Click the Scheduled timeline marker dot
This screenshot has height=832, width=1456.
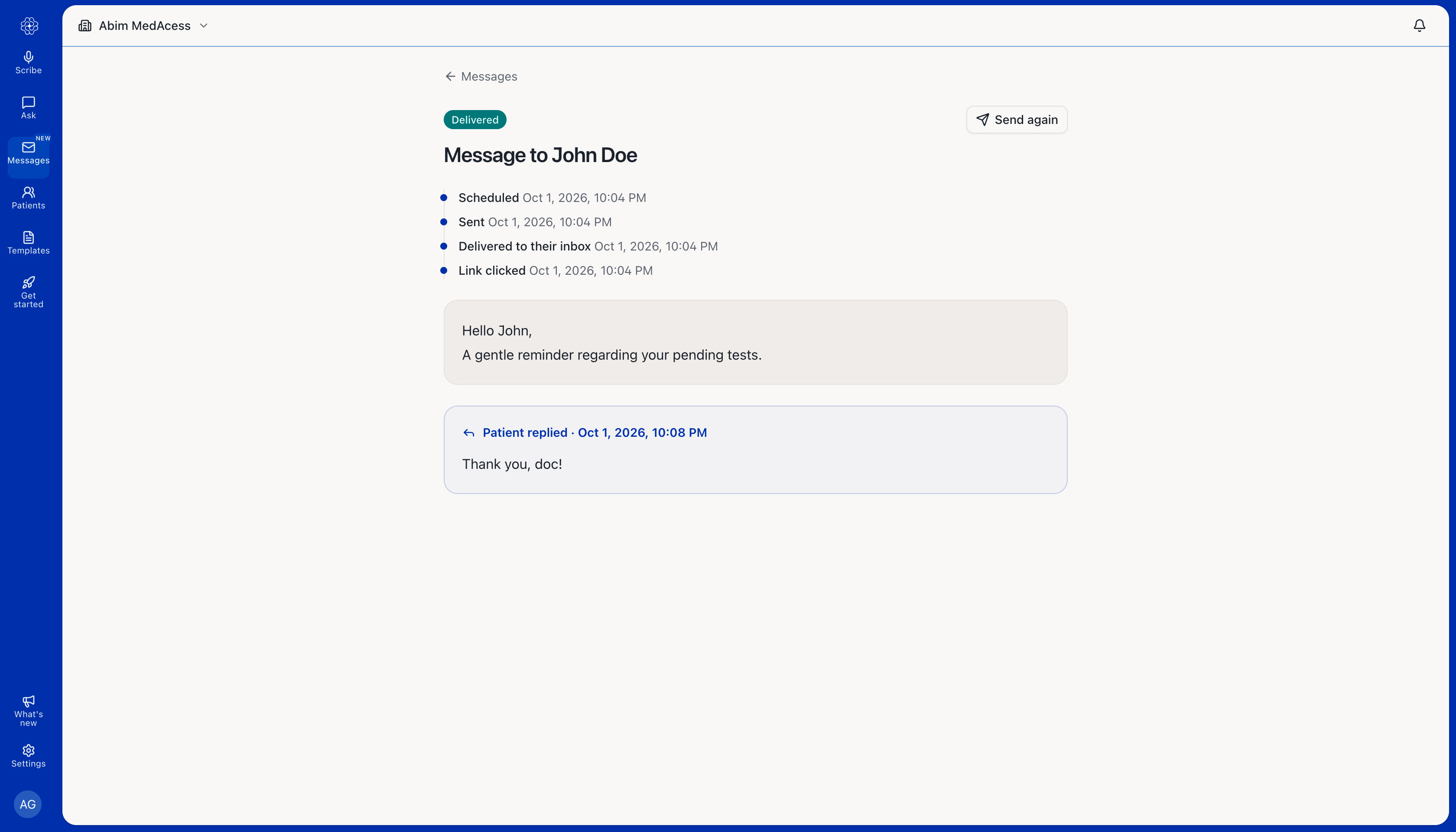[x=443, y=198]
